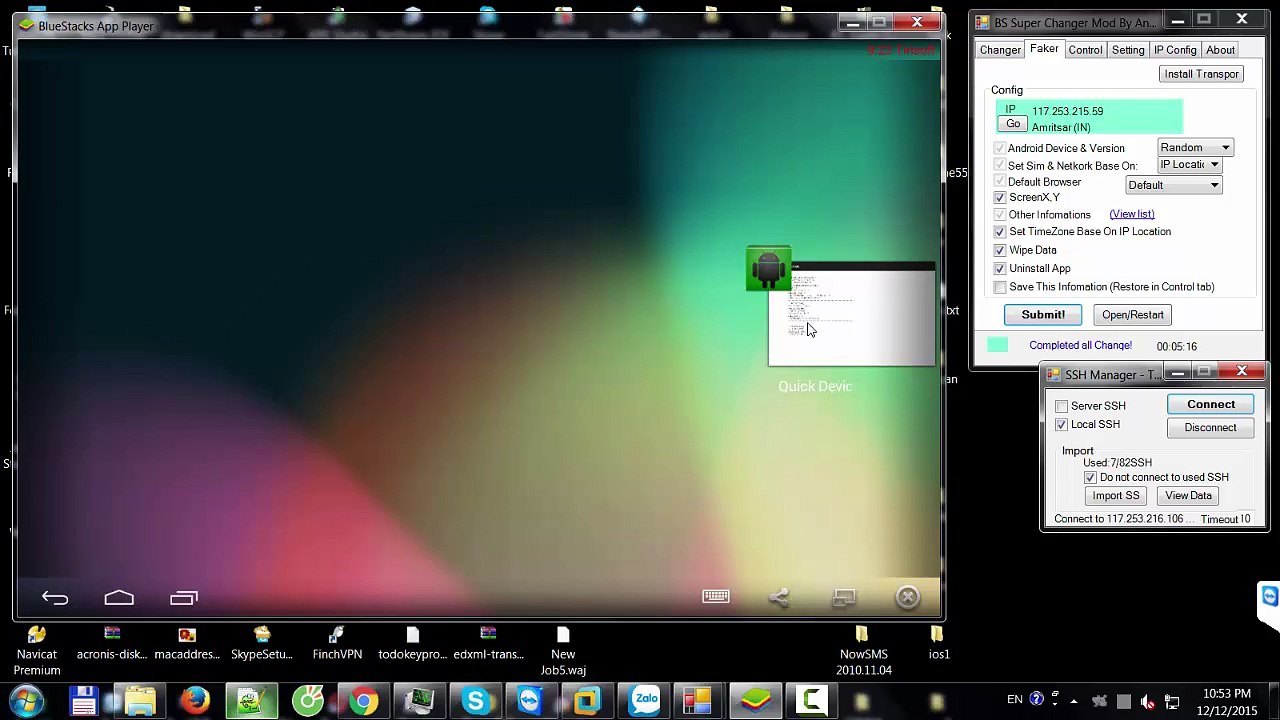Click the BlueStacks fullscreen icon
The image size is (1280, 720).
[844, 597]
